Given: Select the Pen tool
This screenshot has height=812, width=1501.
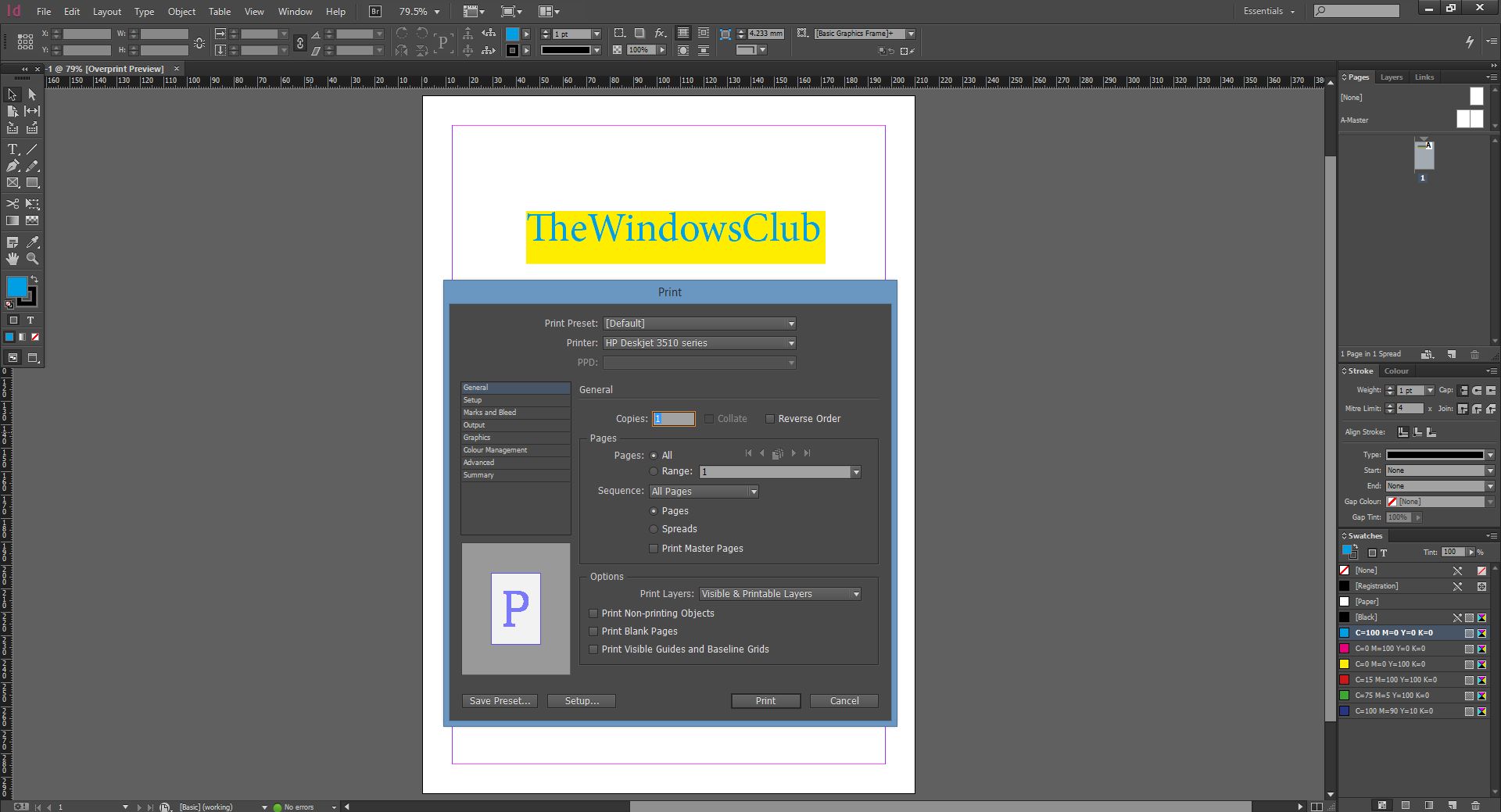Looking at the screenshot, I should coord(13,166).
